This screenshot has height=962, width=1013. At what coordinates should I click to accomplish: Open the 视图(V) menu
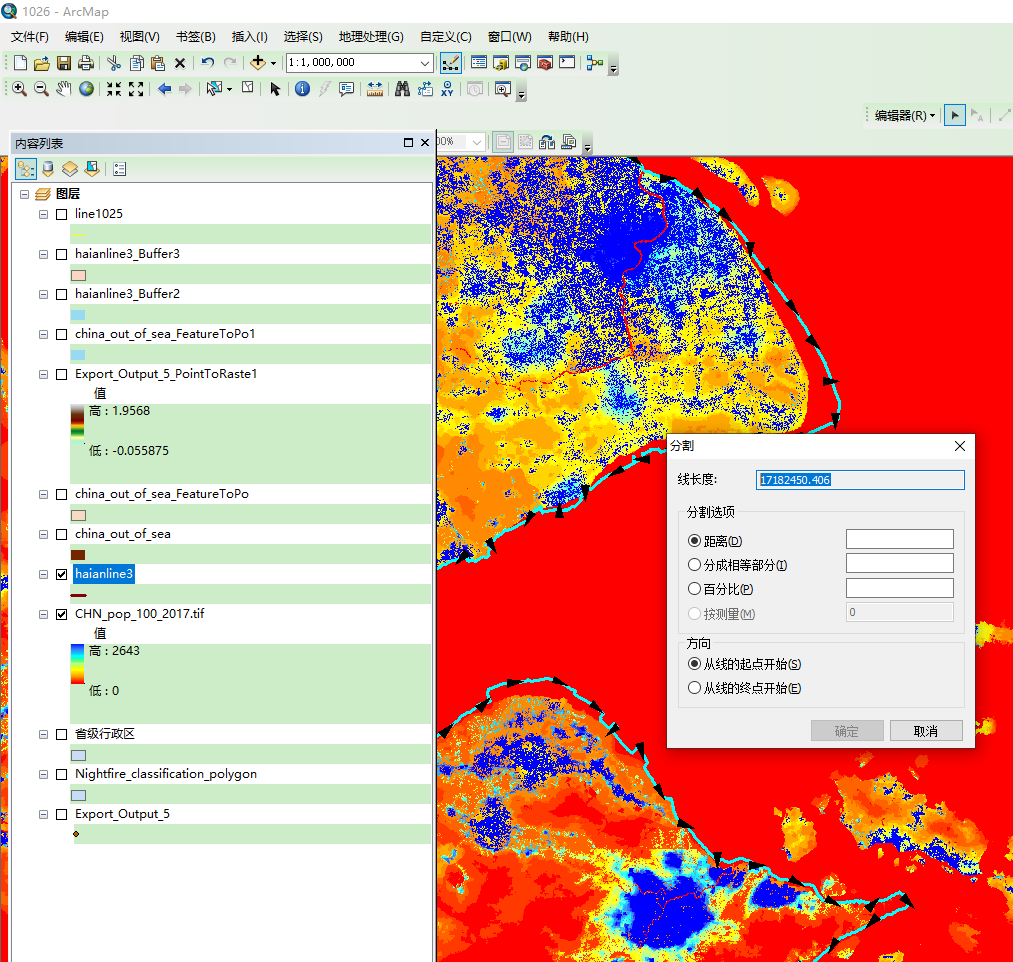point(140,37)
